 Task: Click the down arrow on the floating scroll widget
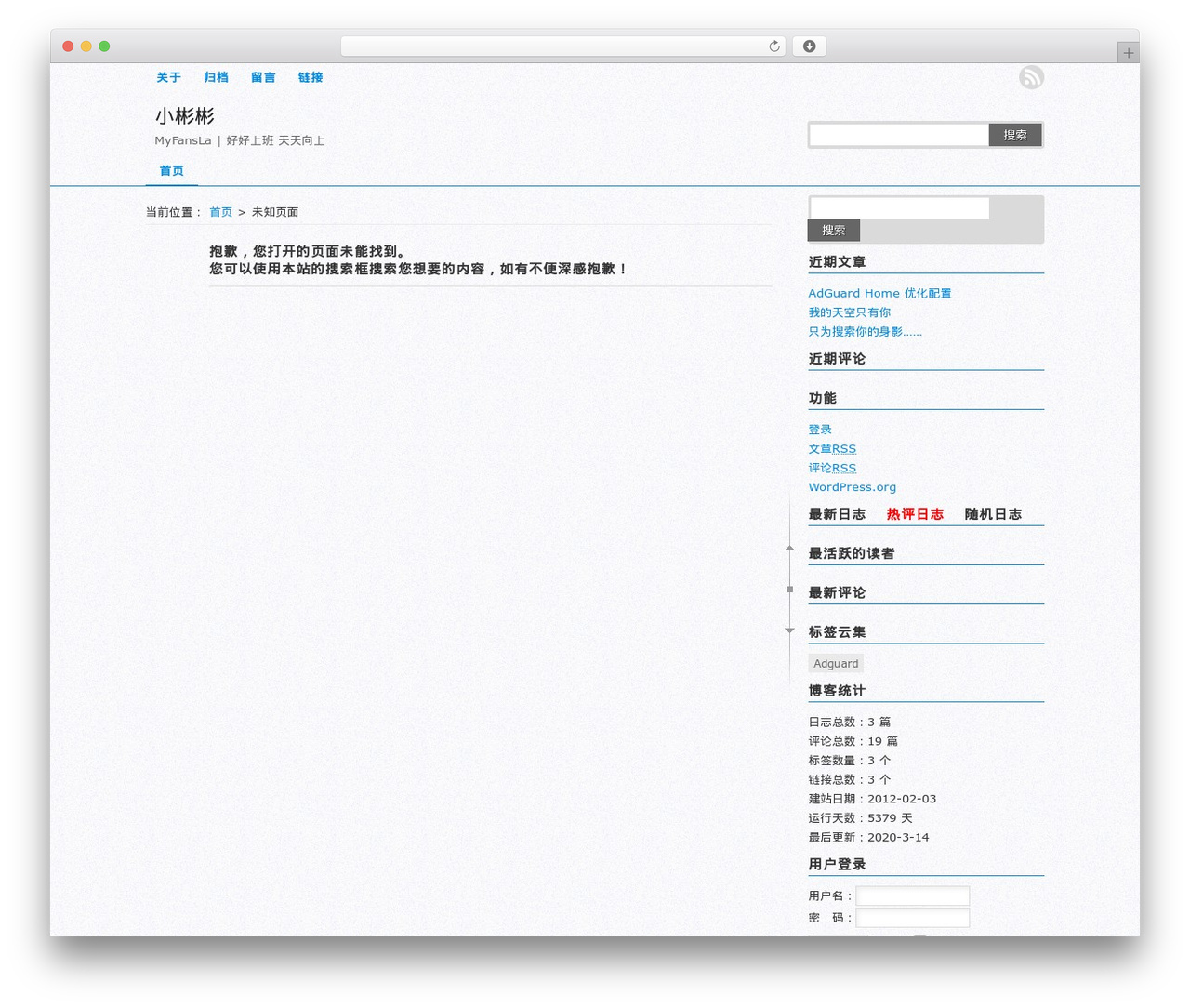[x=789, y=630]
